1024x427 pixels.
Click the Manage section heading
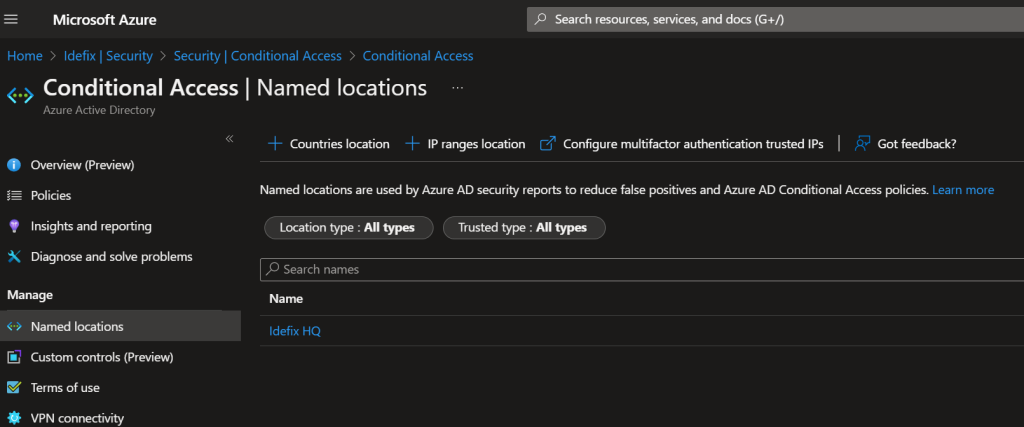coord(30,295)
